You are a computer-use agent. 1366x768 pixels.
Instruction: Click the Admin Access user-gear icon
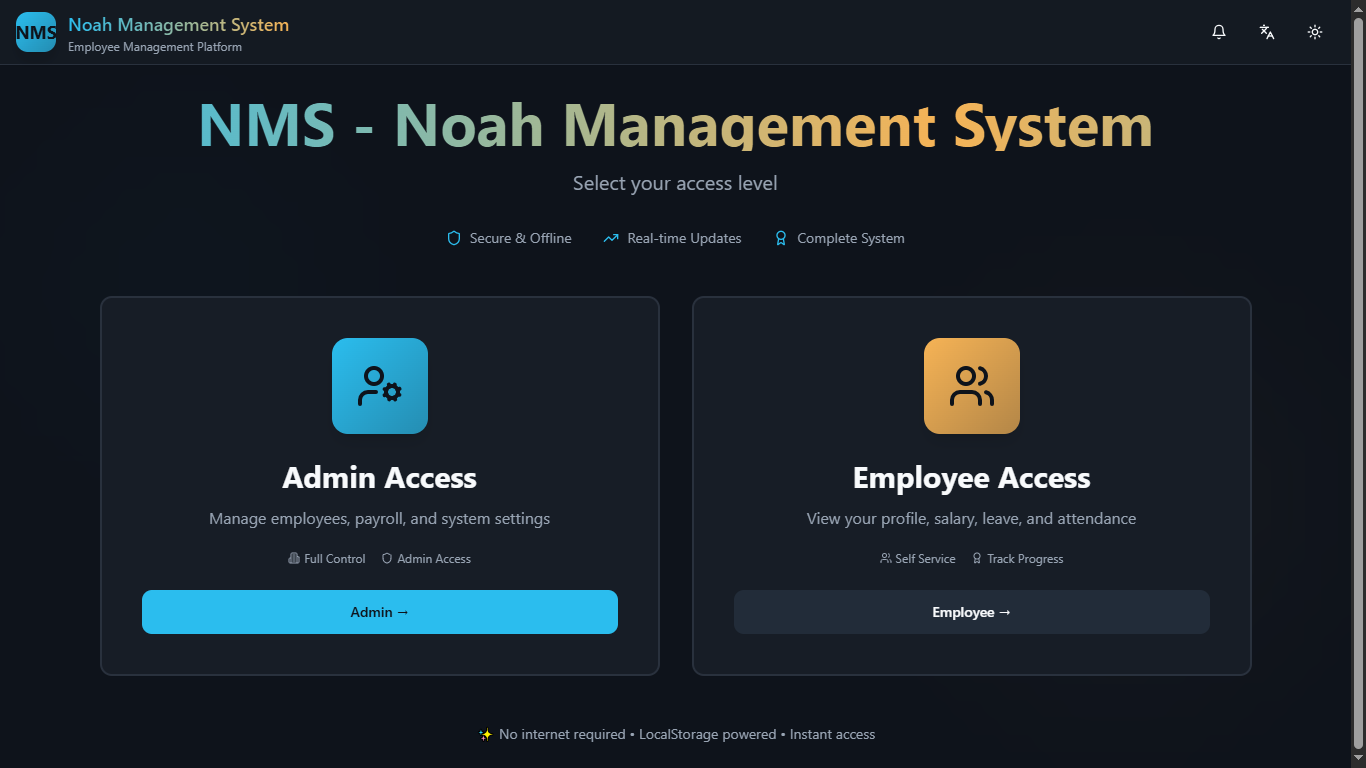coord(380,386)
